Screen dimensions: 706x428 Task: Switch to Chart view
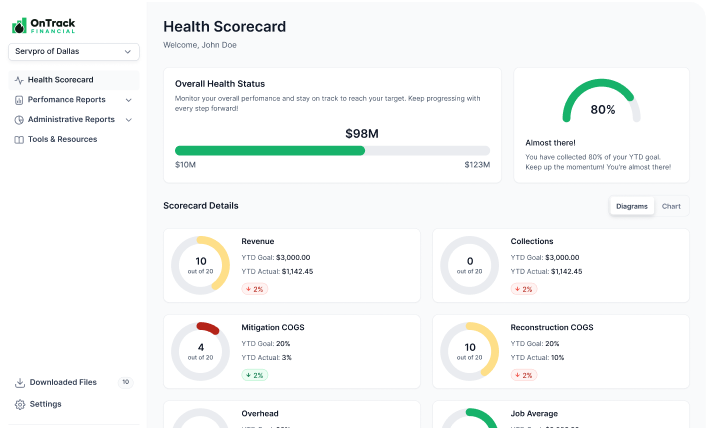point(671,206)
